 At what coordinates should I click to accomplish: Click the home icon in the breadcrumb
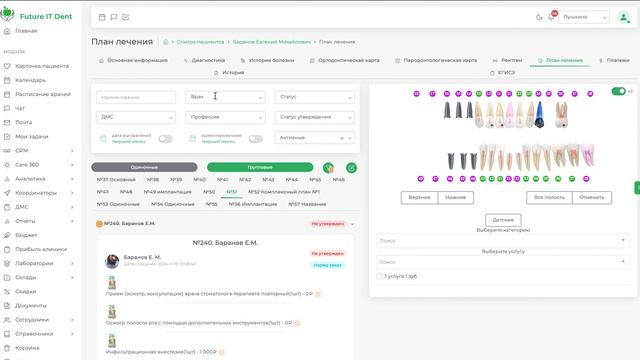pyautogui.click(x=166, y=42)
